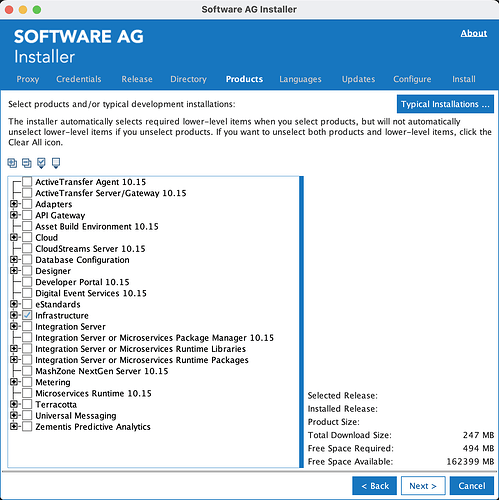Expand the Integration Server tree branch
Screen dimensions: 499x500
coord(14,326)
